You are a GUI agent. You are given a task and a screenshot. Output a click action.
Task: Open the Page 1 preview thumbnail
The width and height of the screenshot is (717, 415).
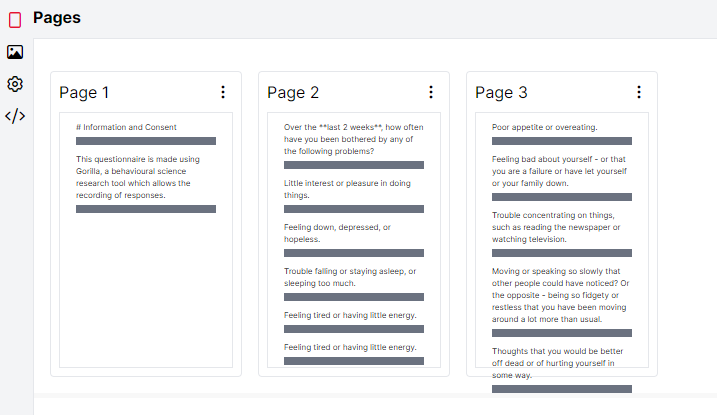146,240
